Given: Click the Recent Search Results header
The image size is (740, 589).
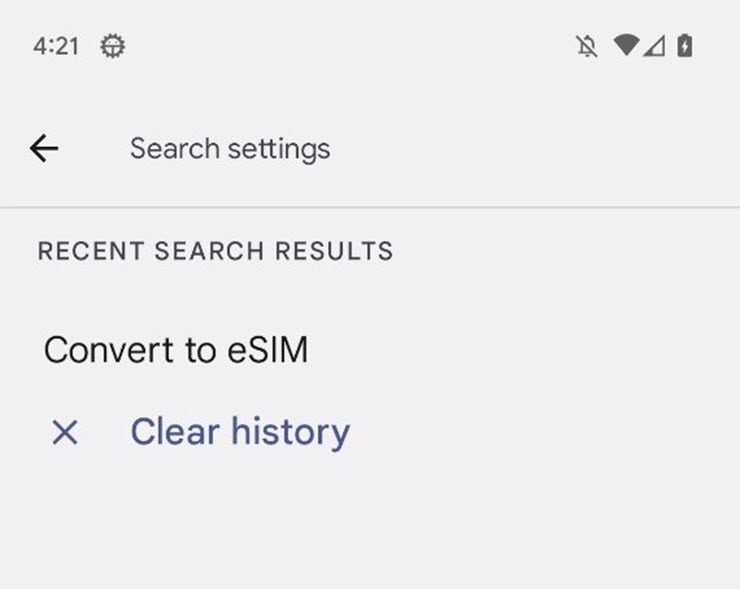Looking at the screenshot, I should [x=215, y=251].
